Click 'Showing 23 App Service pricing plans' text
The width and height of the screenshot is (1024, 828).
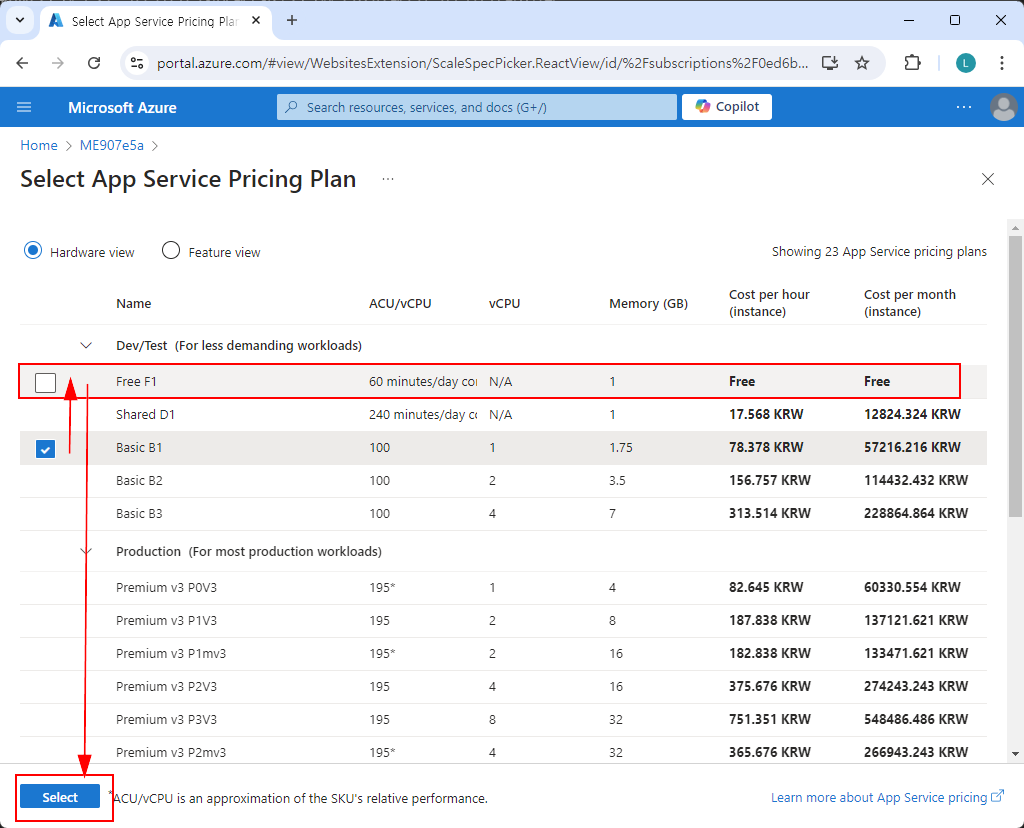[879, 251]
